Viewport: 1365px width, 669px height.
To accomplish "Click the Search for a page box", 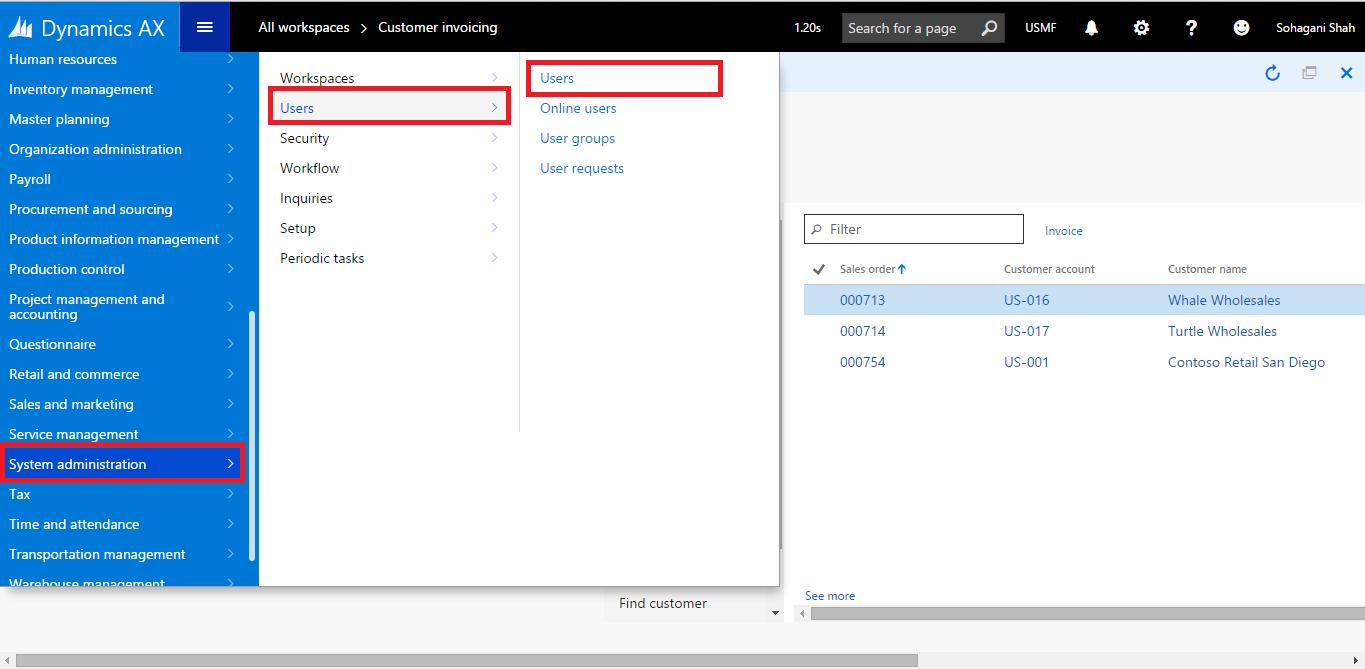I will coord(922,28).
